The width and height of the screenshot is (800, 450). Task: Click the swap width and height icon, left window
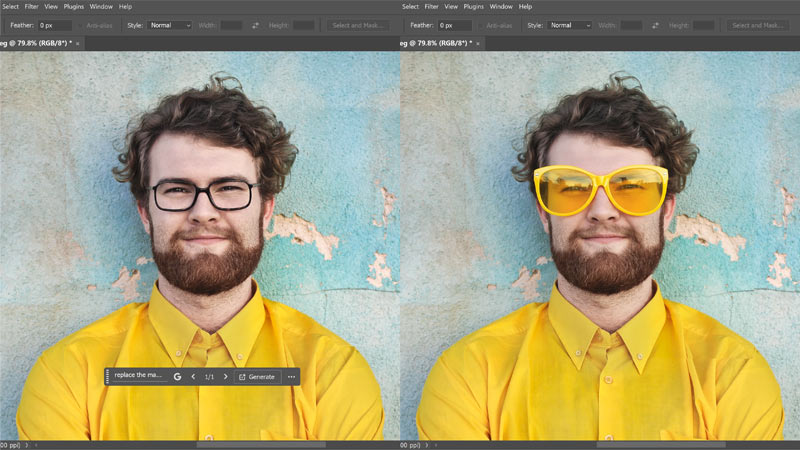255,26
